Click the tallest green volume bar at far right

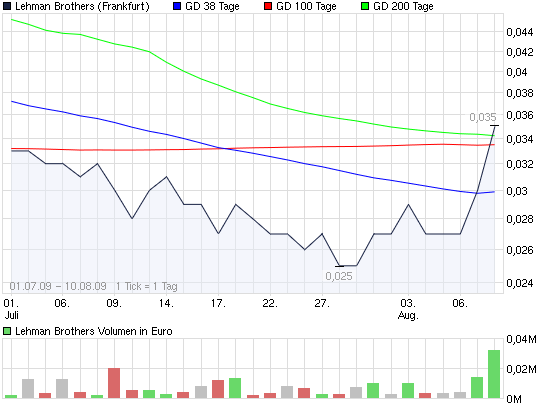[494, 374]
